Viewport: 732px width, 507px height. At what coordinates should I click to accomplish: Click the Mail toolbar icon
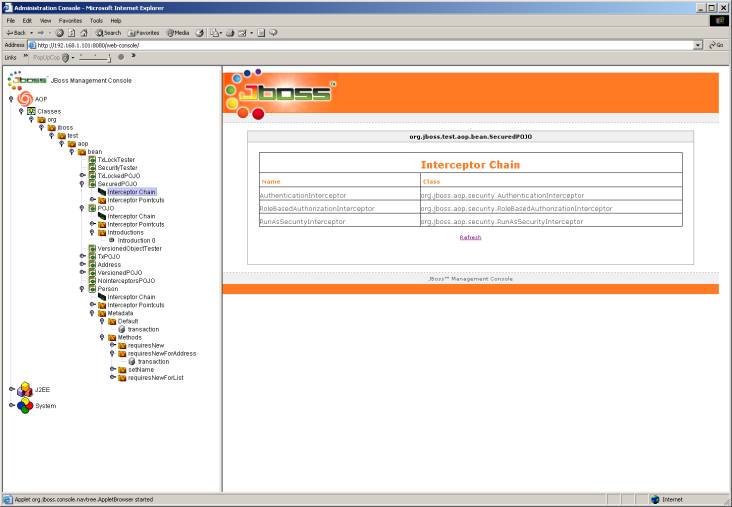pyautogui.click(x=214, y=33)
